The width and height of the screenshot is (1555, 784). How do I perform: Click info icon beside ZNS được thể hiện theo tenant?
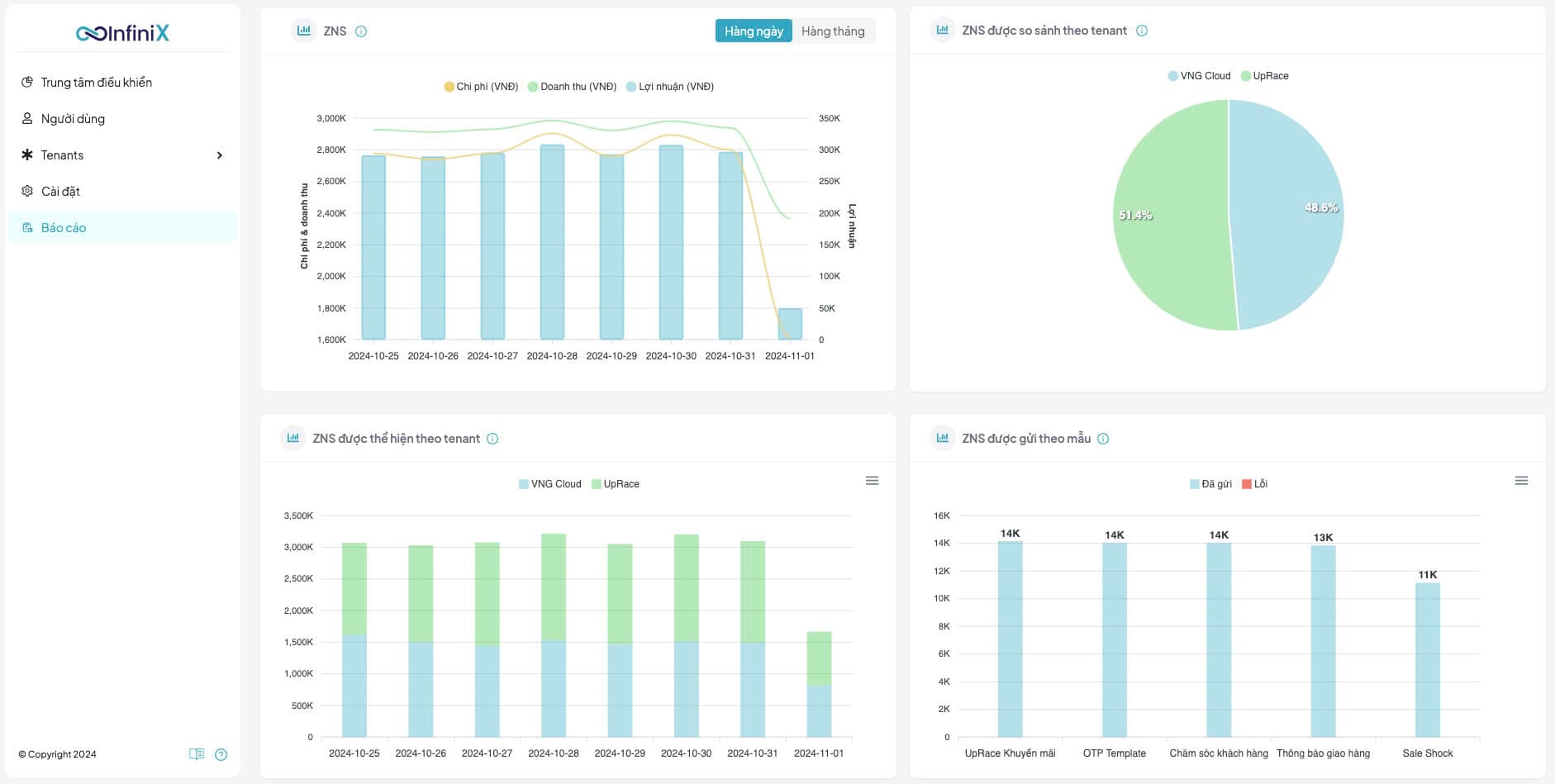[492, 439]
